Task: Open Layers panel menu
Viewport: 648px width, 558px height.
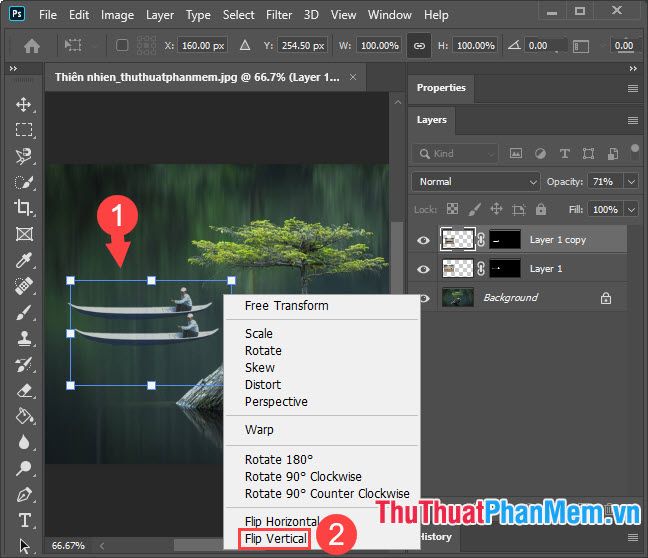Action: pyautogui.click(x=633, y=120)
